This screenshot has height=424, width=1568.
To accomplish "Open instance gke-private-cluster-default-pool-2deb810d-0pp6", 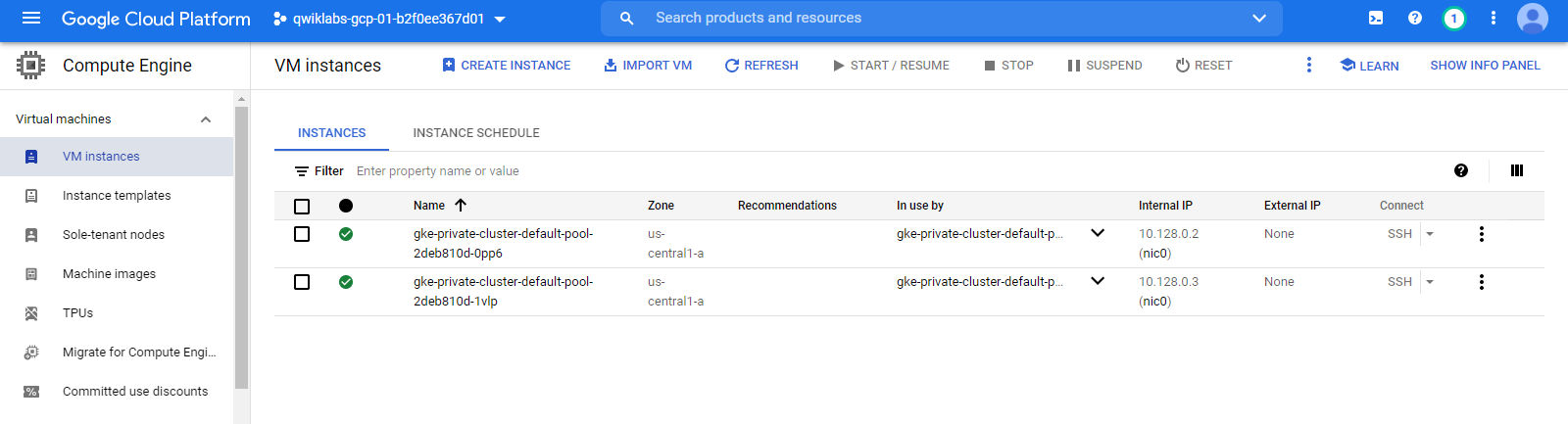I will pos(503,244).
